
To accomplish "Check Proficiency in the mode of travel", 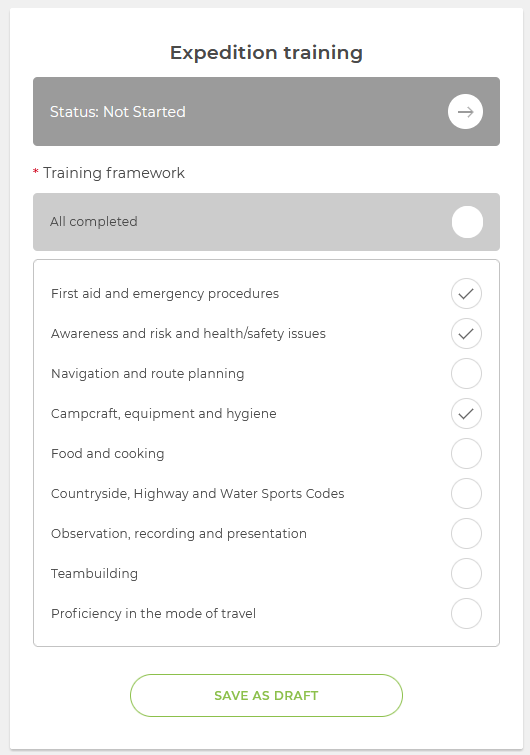I will (466, 613).
